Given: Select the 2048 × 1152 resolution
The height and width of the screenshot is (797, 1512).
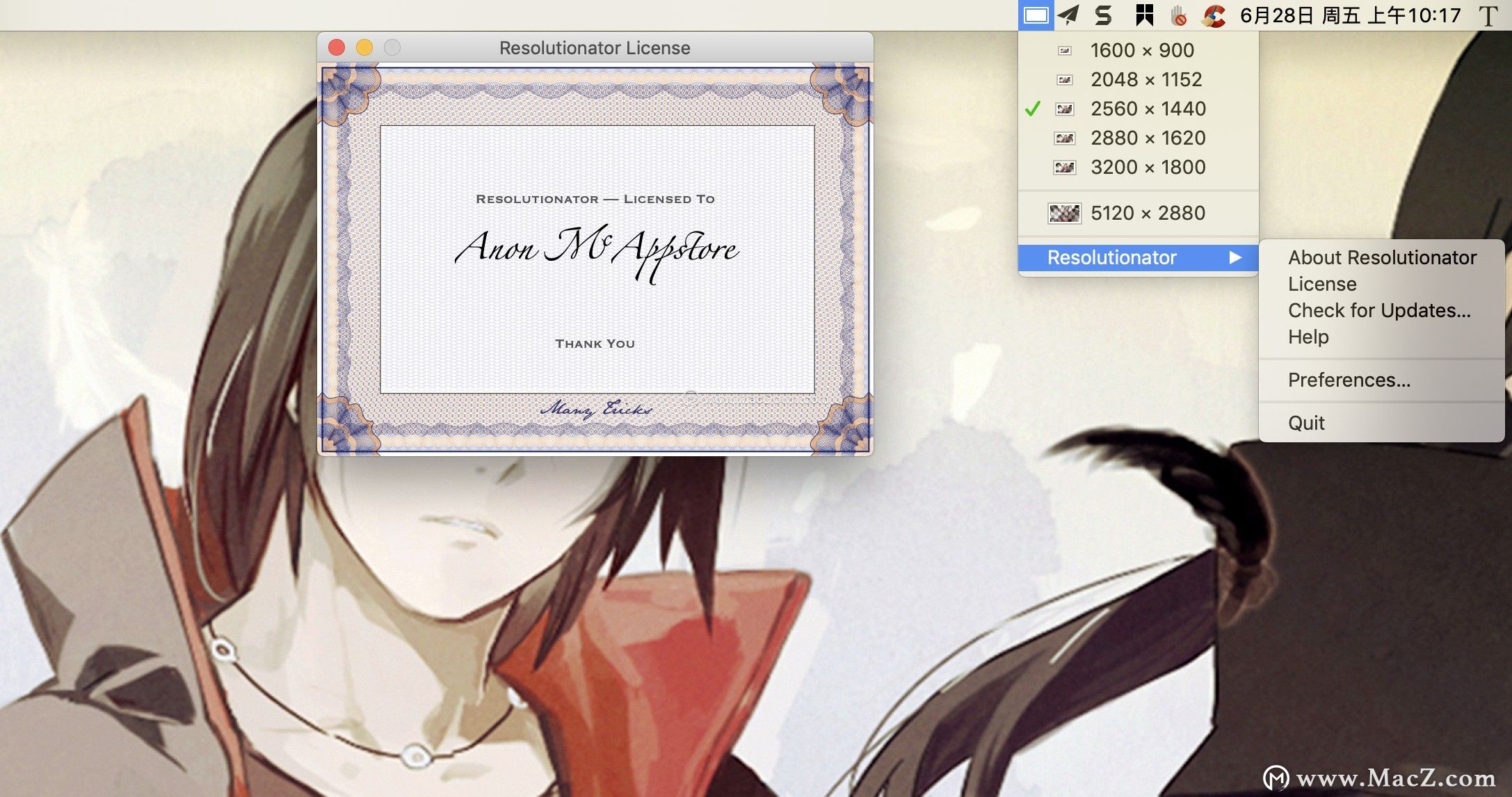Looking at the screenshot, I should pyautogui.click(x=1139, y=79).
